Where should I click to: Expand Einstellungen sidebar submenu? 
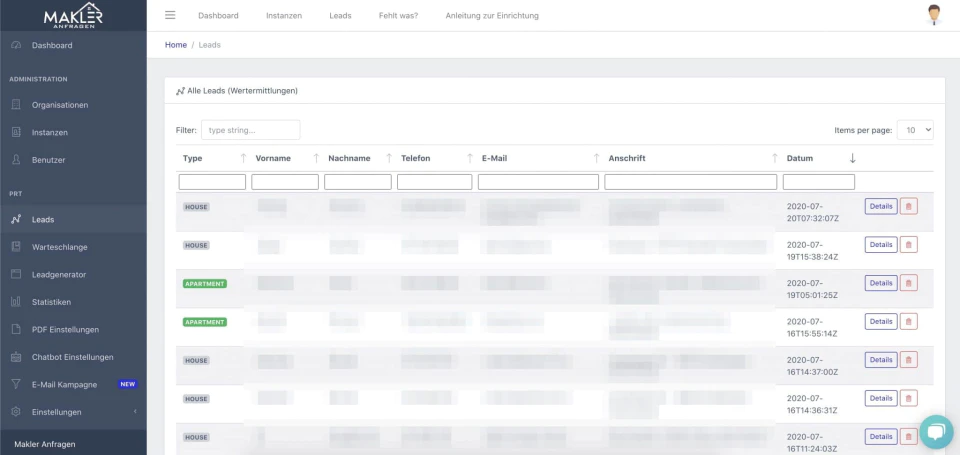pyautogui.click(x=73, y=412)
